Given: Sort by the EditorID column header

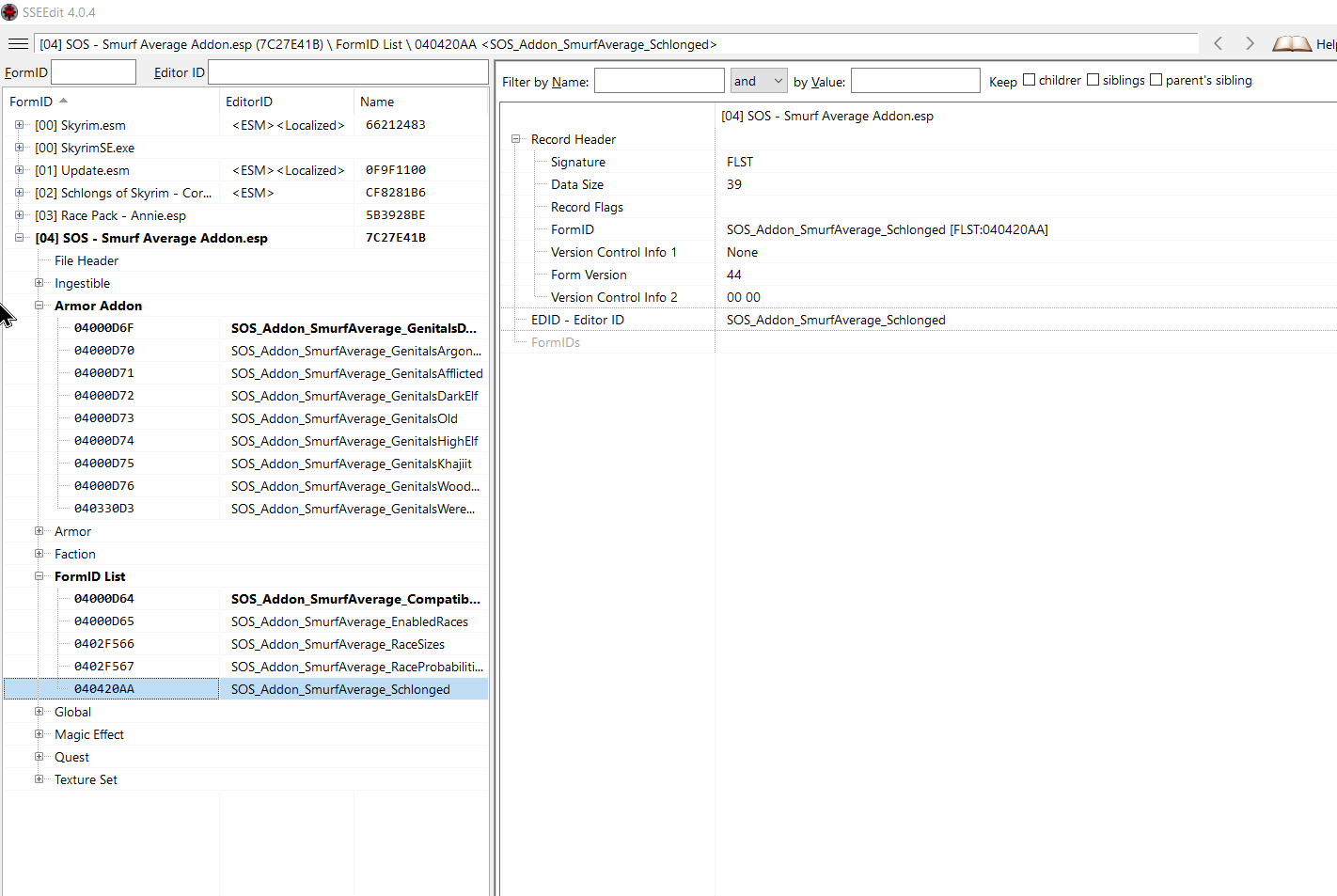Looking at the screenshot, I should pos(287,102).
